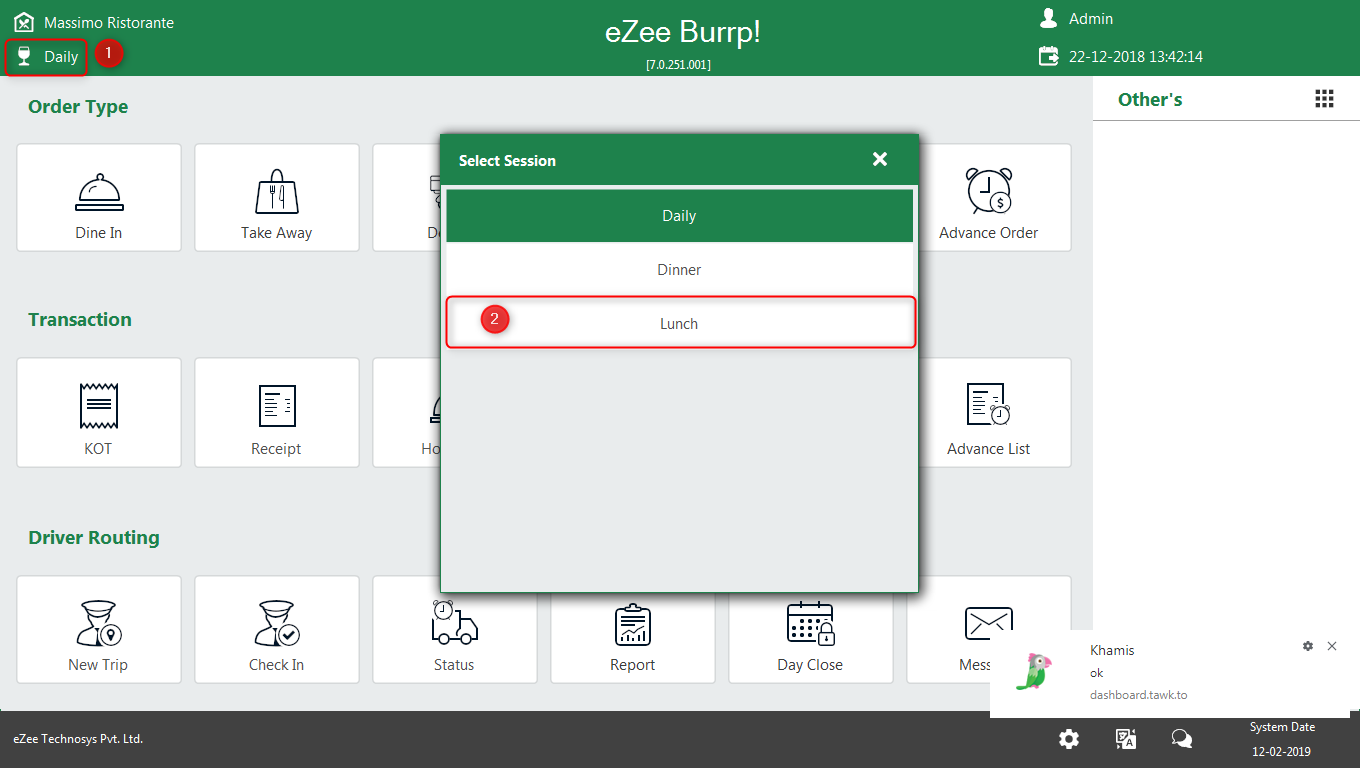Open the Day Close tile
Image resolution: width=1360 pixels, height=768 pixels.
(811, 629)
